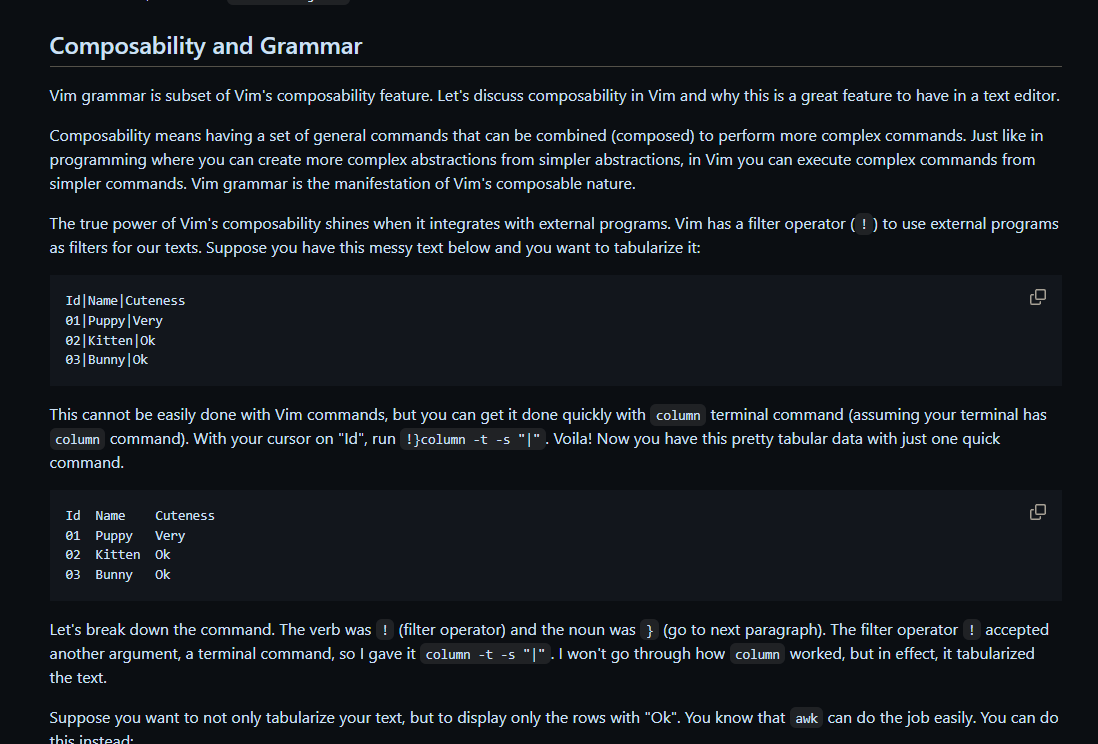1098x744 pixels.
Task: Click the "Id  Name  Cuteness" tabular header line
Action: (x=140, y=516)
